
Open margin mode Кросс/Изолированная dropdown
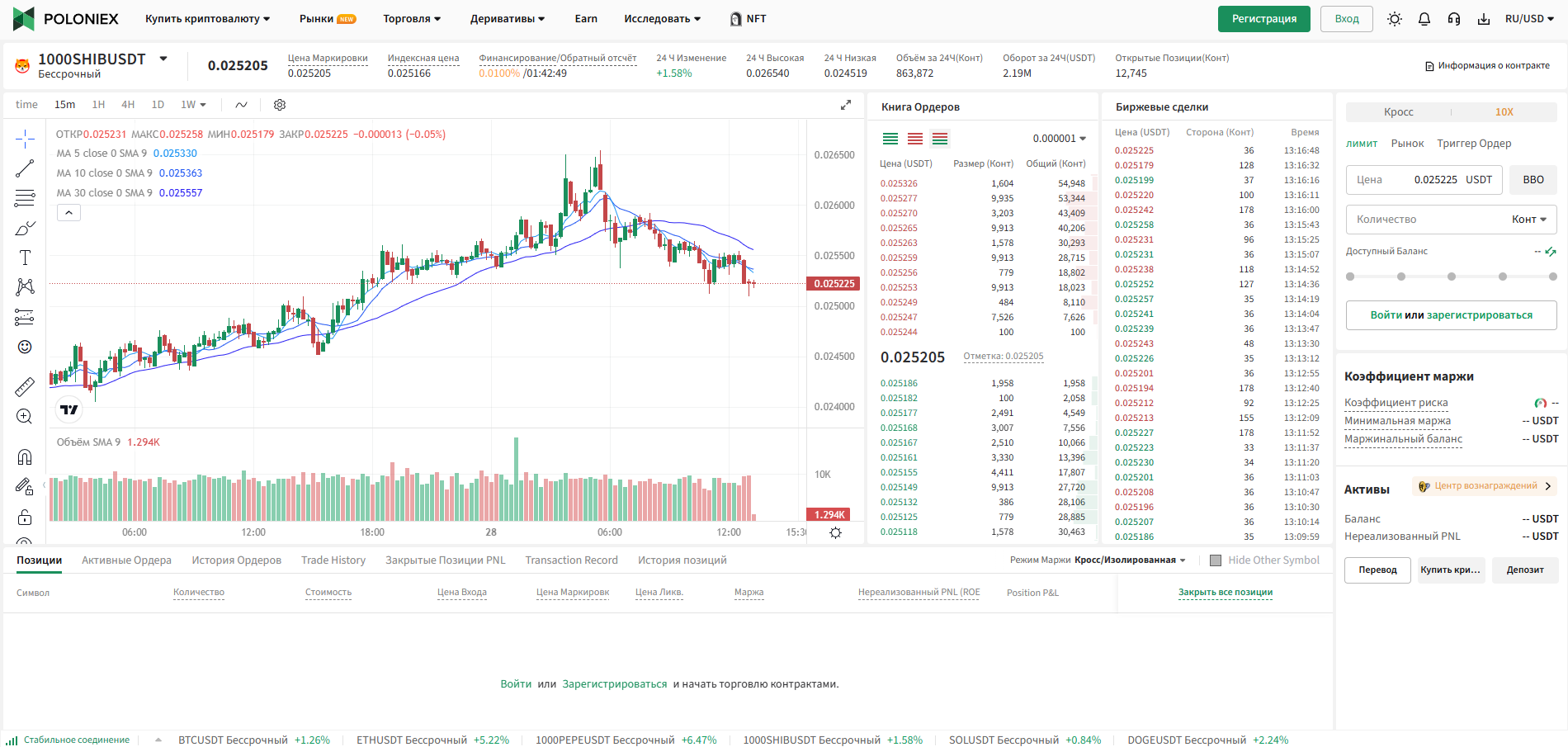coord(1130,560)
